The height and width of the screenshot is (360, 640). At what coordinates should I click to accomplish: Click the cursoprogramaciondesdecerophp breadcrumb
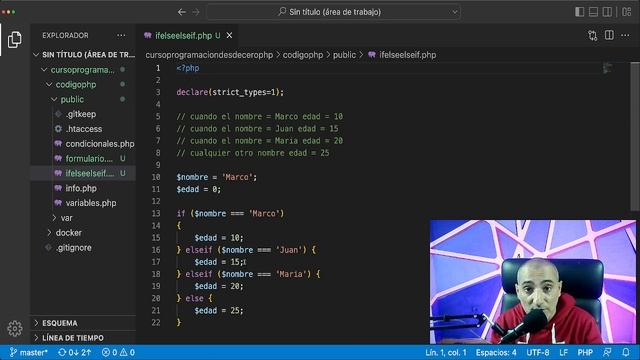point(209,55)
